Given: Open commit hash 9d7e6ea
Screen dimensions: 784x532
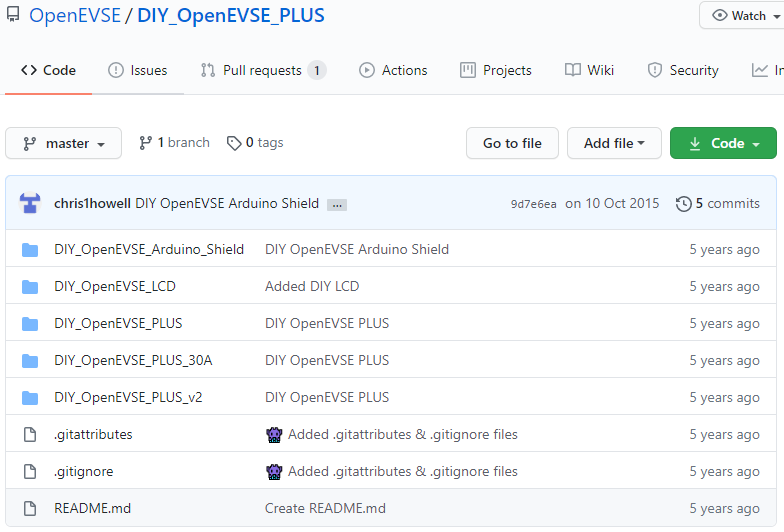Looking at the screenshot, I should pos(534,204).
